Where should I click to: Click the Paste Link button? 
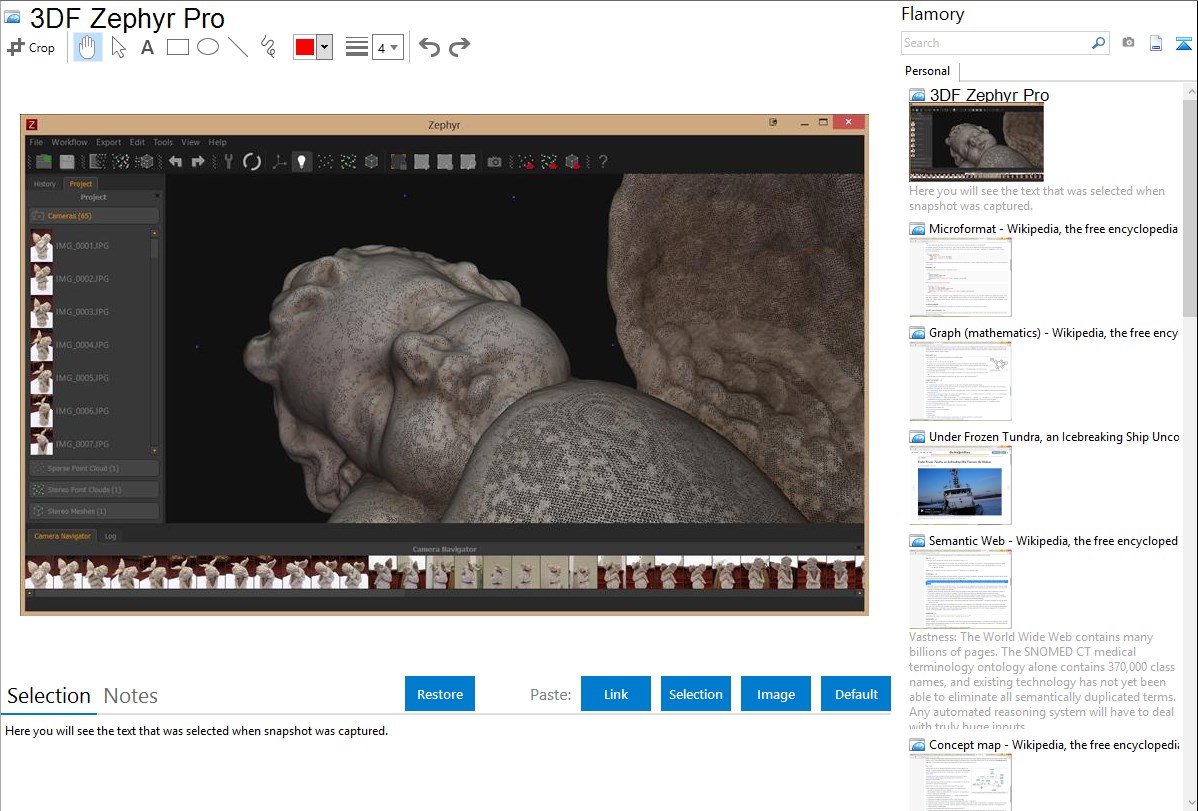click(x=616, y=694)
